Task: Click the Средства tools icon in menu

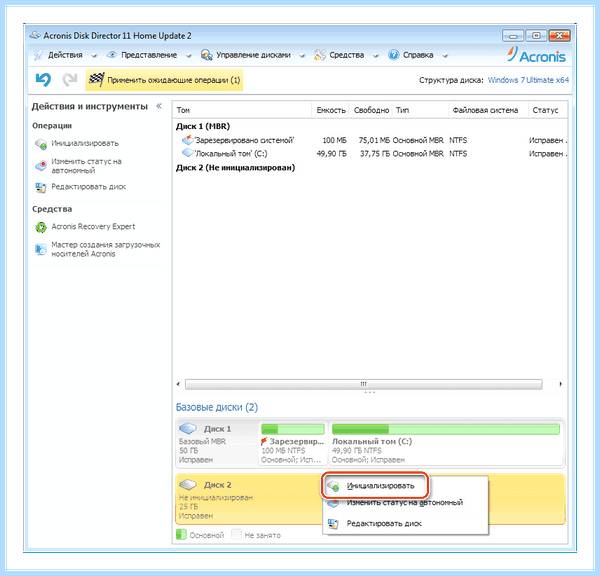Action: click(x=320, y=55)
